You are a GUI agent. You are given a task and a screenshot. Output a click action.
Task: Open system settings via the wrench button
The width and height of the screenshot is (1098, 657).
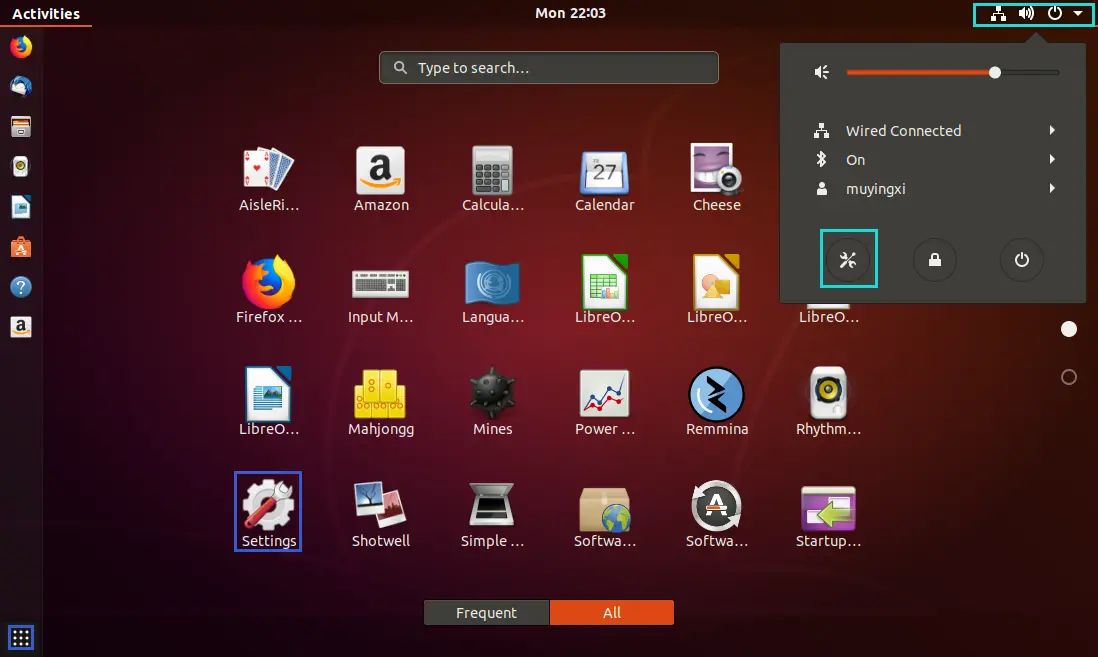coord(848,259)
